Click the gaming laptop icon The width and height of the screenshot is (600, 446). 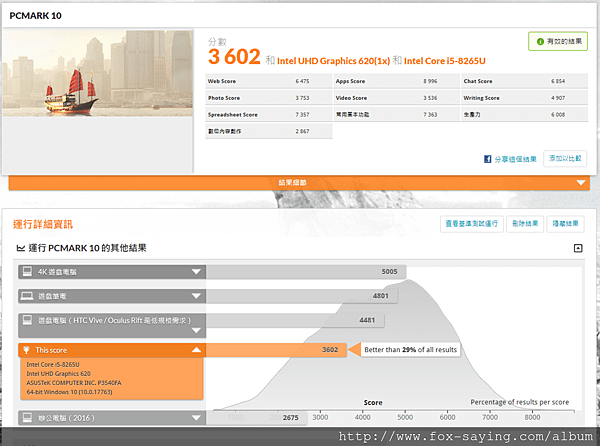27,296
